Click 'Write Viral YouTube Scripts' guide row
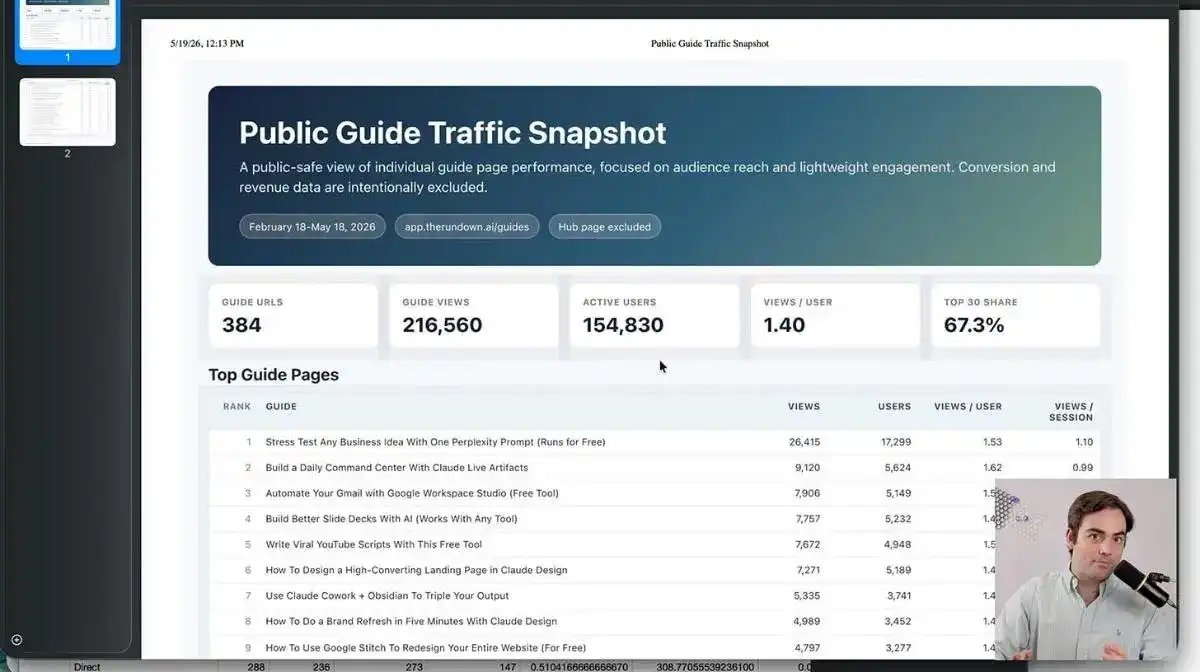 (x=654, y=545)
